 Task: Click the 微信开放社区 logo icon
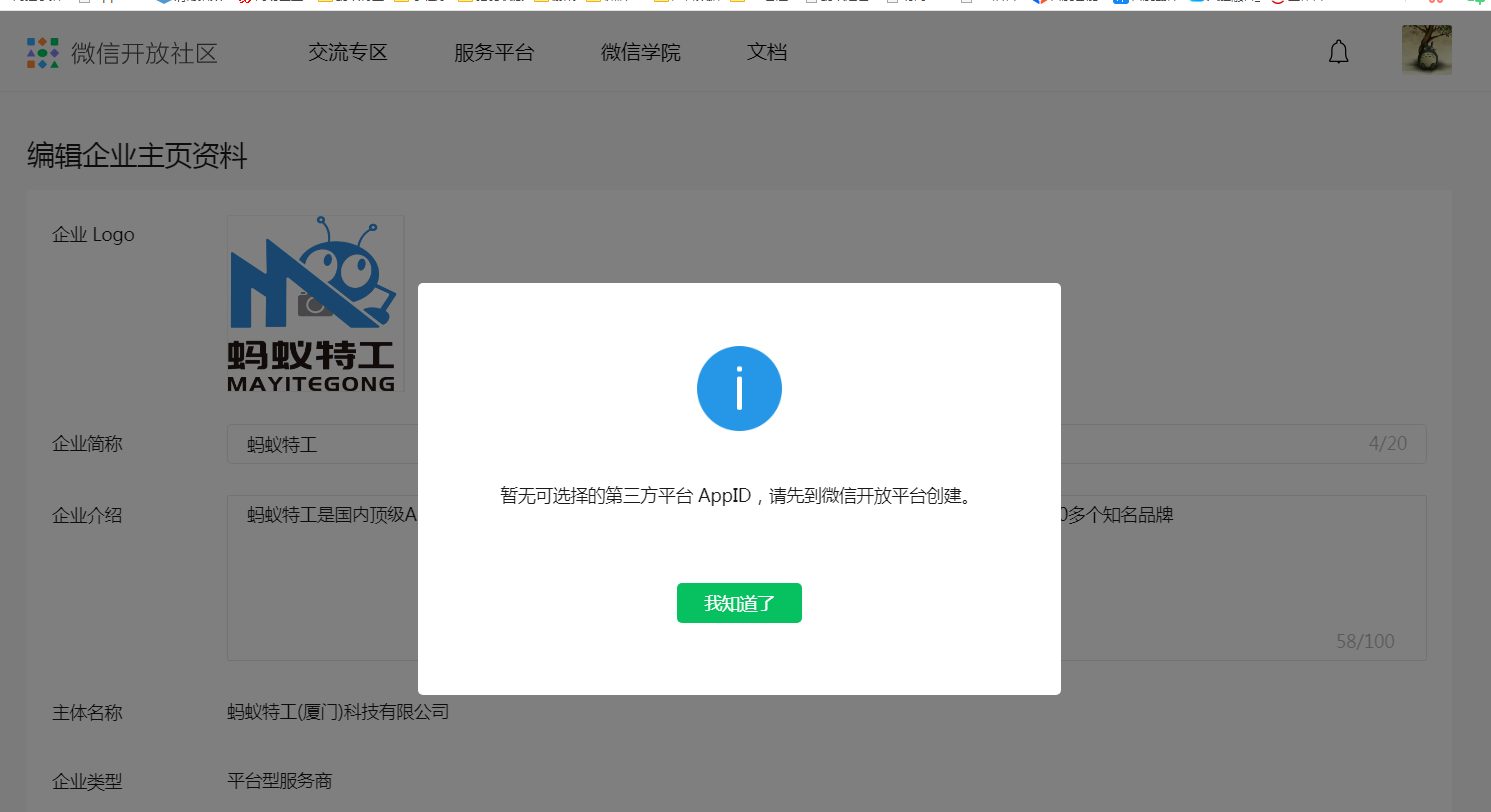[x=43, y=52]
